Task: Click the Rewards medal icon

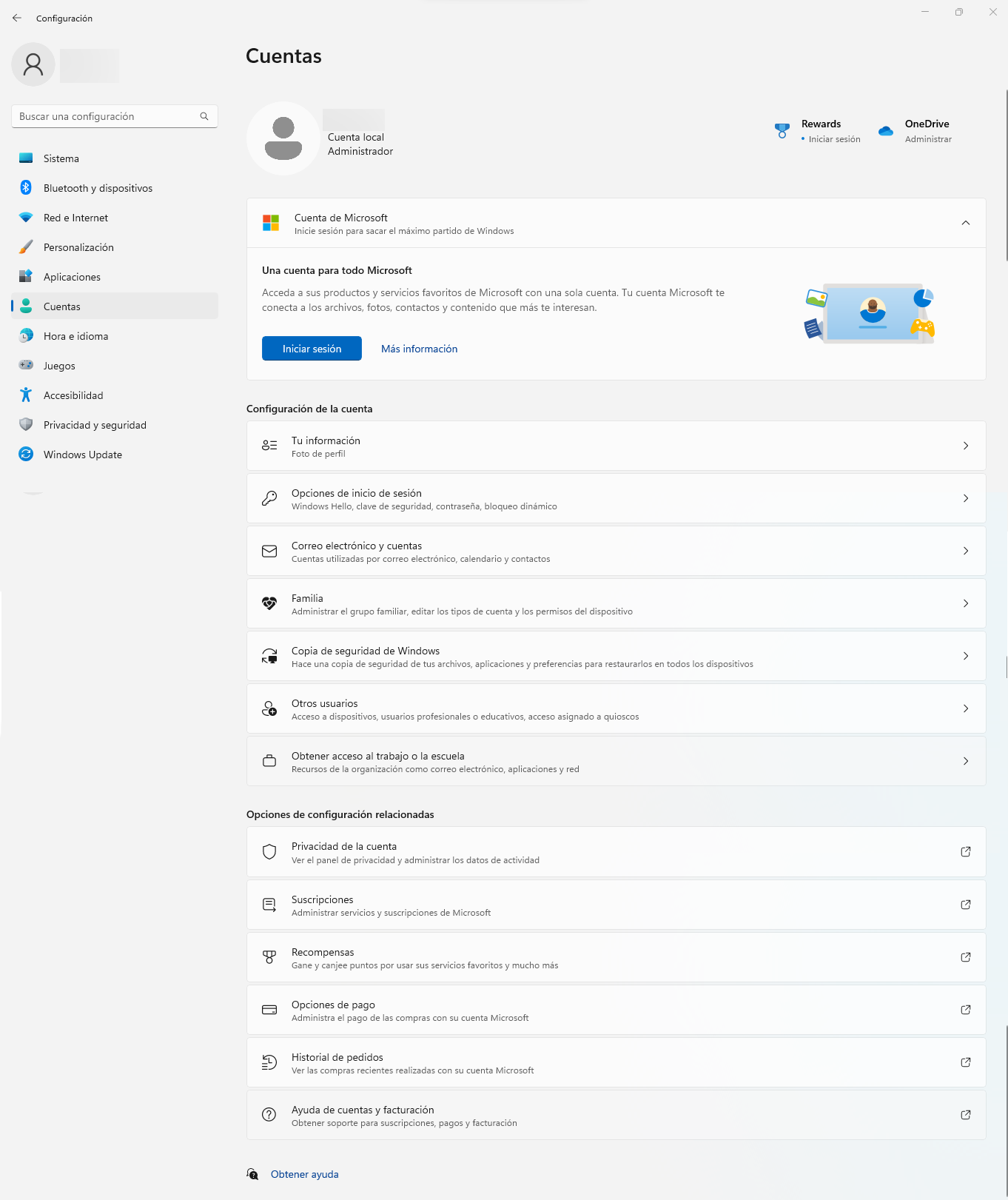Action: 782,131
